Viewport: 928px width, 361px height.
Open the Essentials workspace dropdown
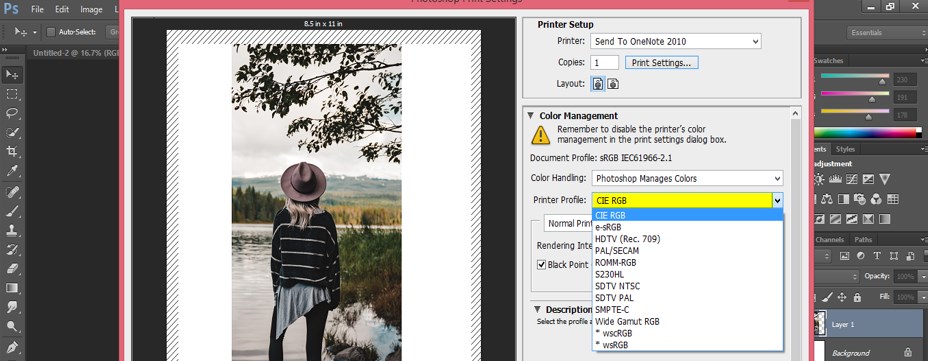click(x=887, y=33)
